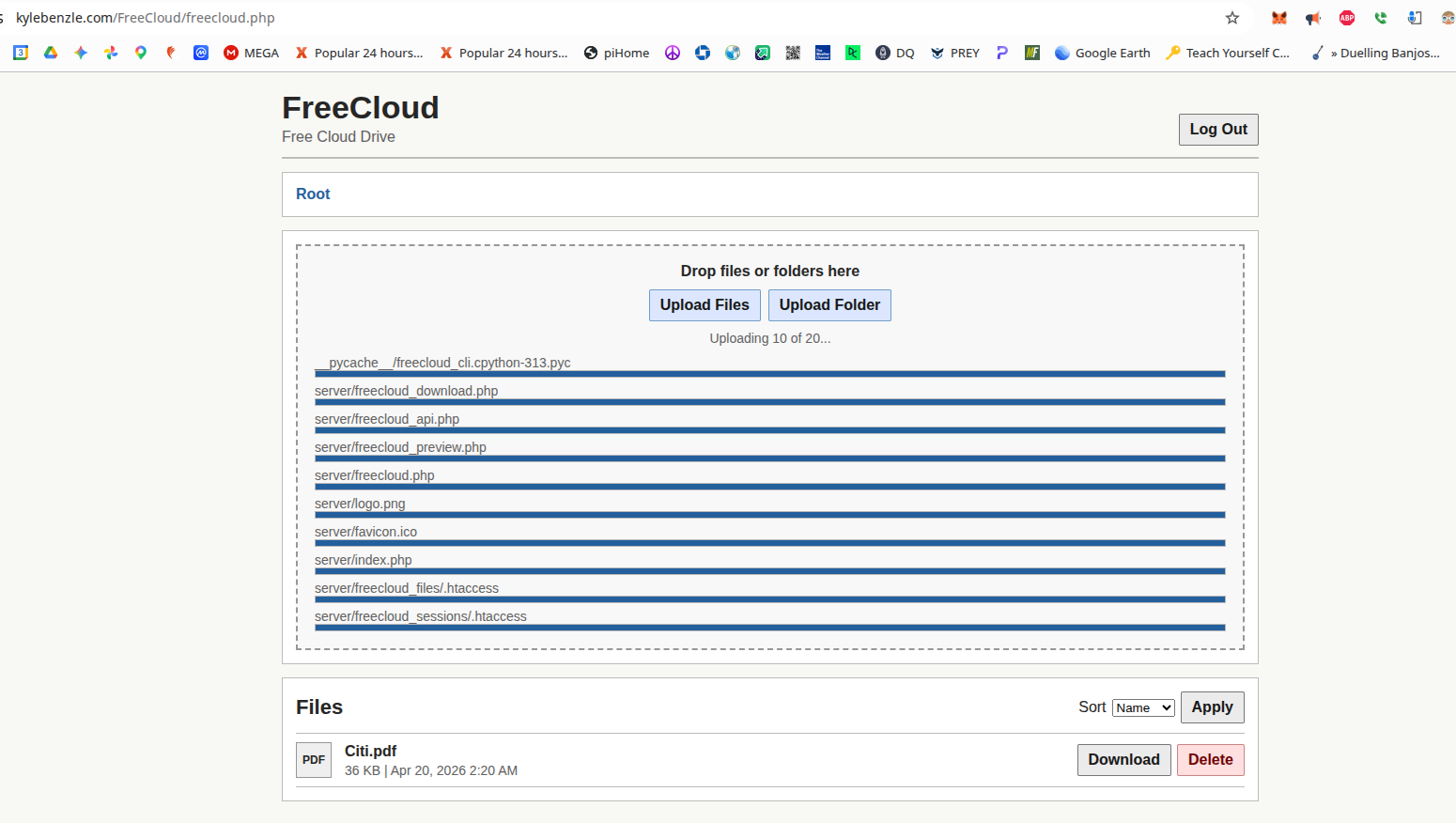
Task: Click the Upload Files button
Action: click(705, 304)
